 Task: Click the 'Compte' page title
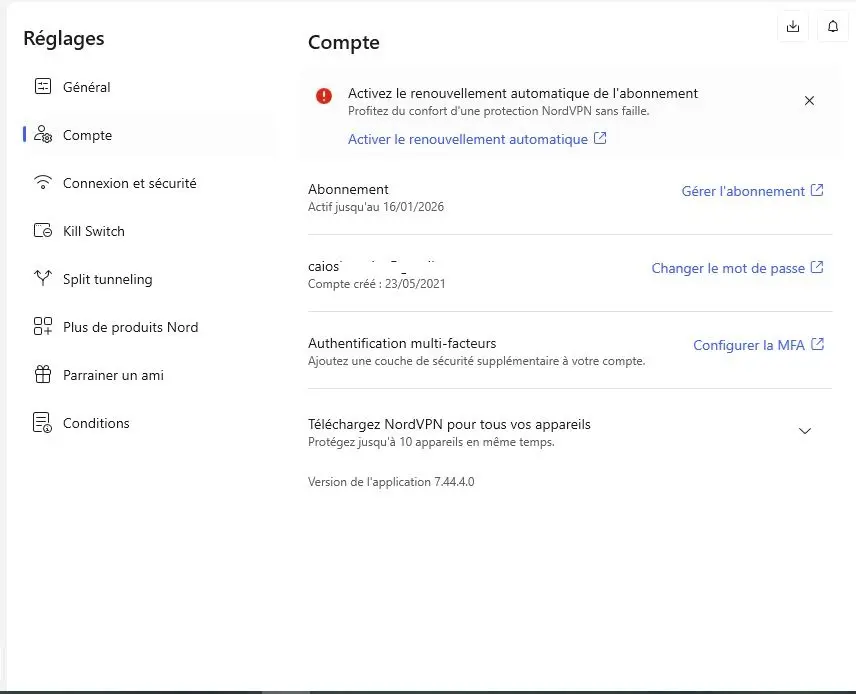pyautogui.click(x=343, y=43)
